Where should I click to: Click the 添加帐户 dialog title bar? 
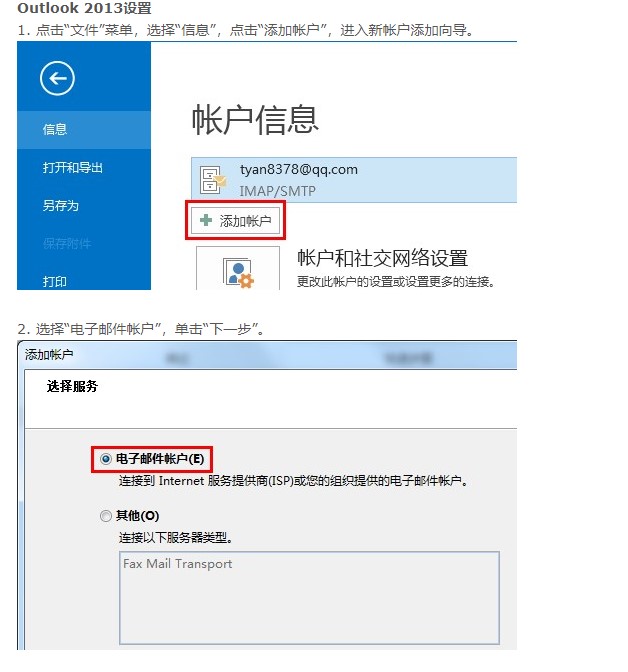click(267, 355)
